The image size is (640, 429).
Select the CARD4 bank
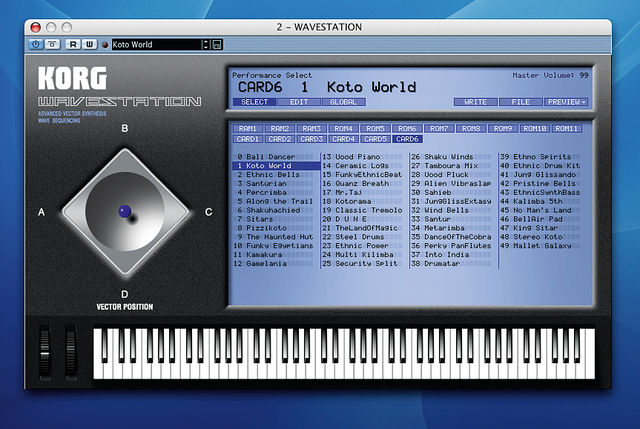[343, 139]
